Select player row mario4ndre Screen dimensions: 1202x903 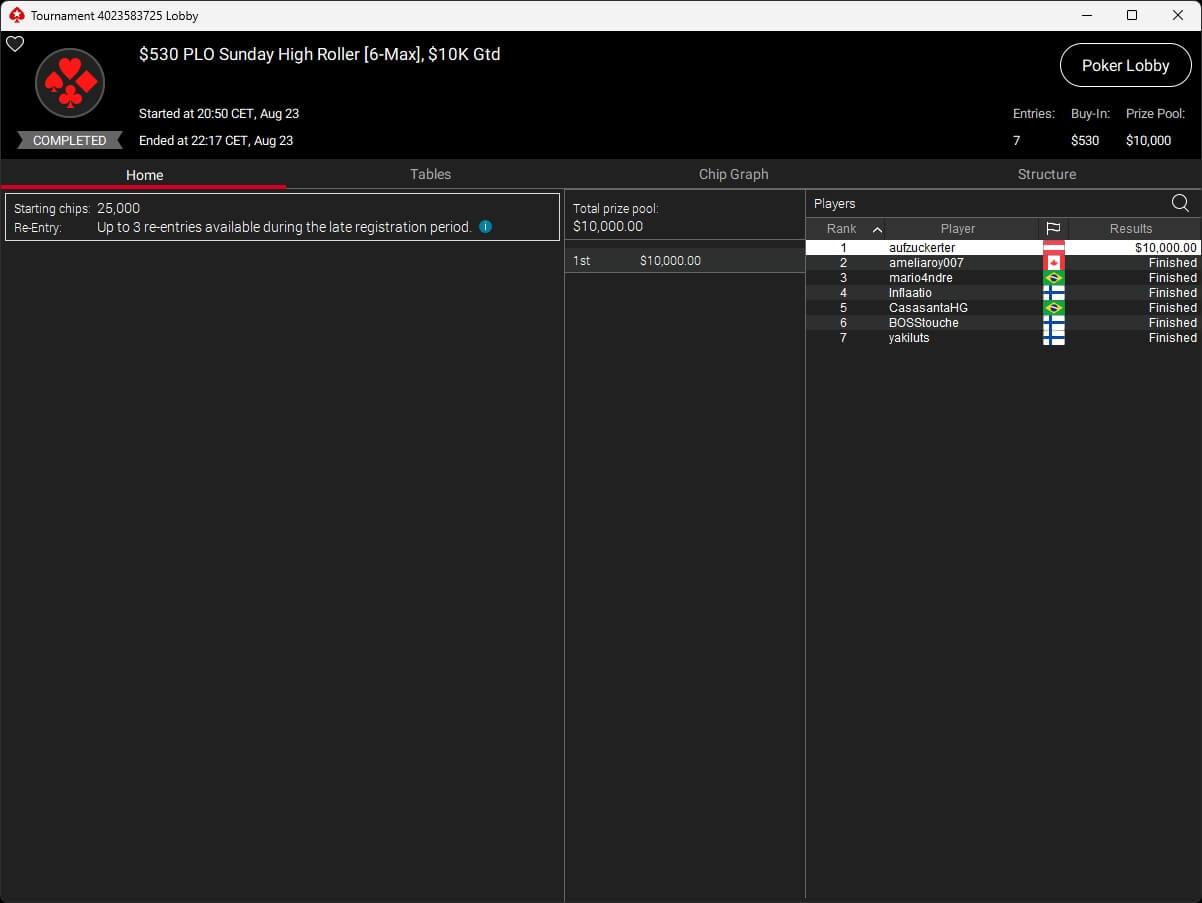pyautogui.click(x=1003, y=277)
